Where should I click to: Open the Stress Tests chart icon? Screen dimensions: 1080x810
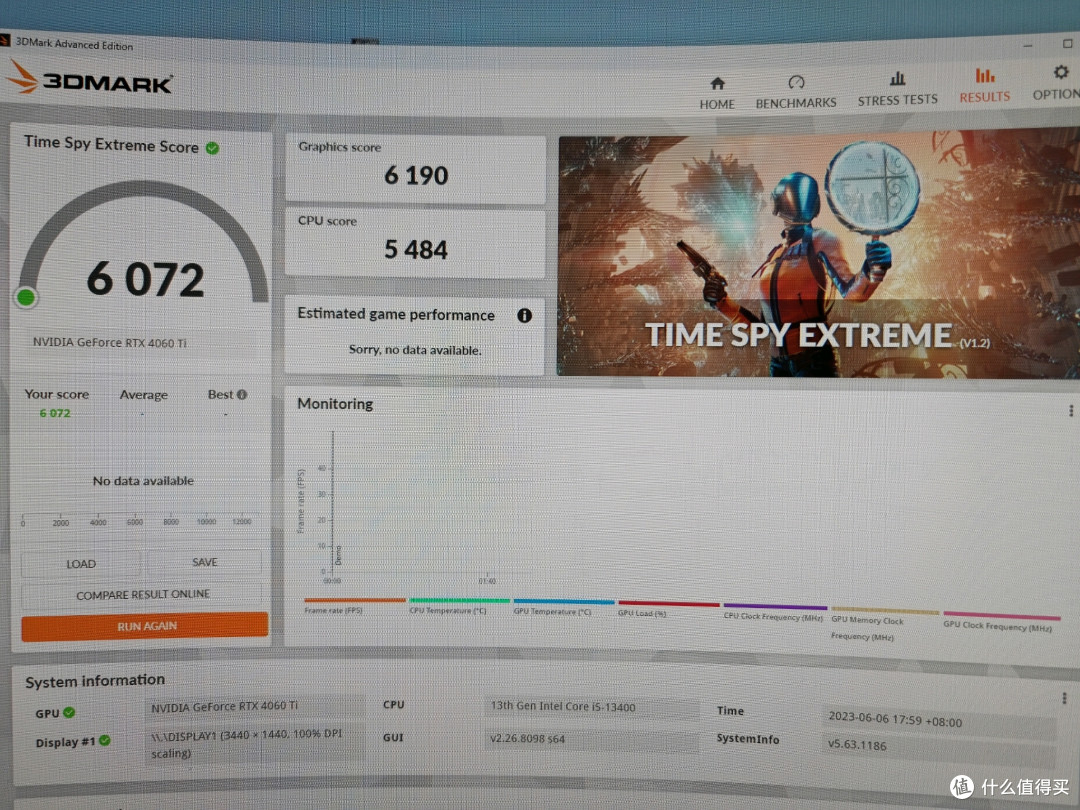tap(897, 79)
